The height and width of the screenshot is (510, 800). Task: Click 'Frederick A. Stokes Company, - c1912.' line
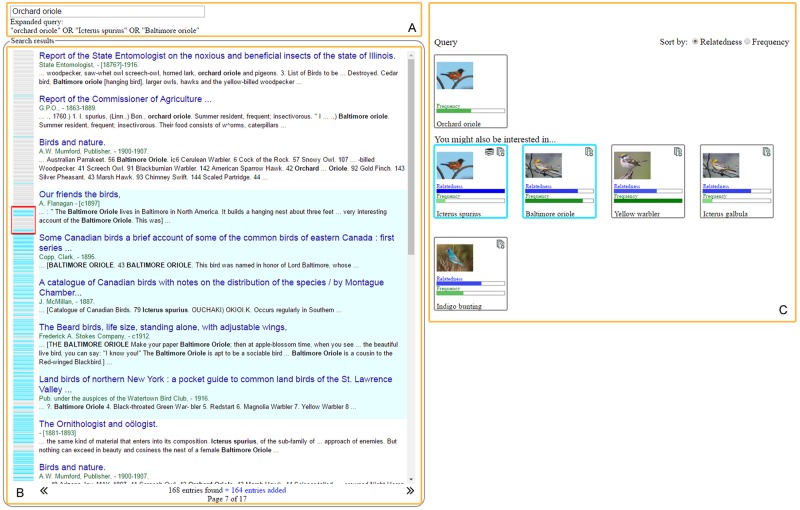94,336
